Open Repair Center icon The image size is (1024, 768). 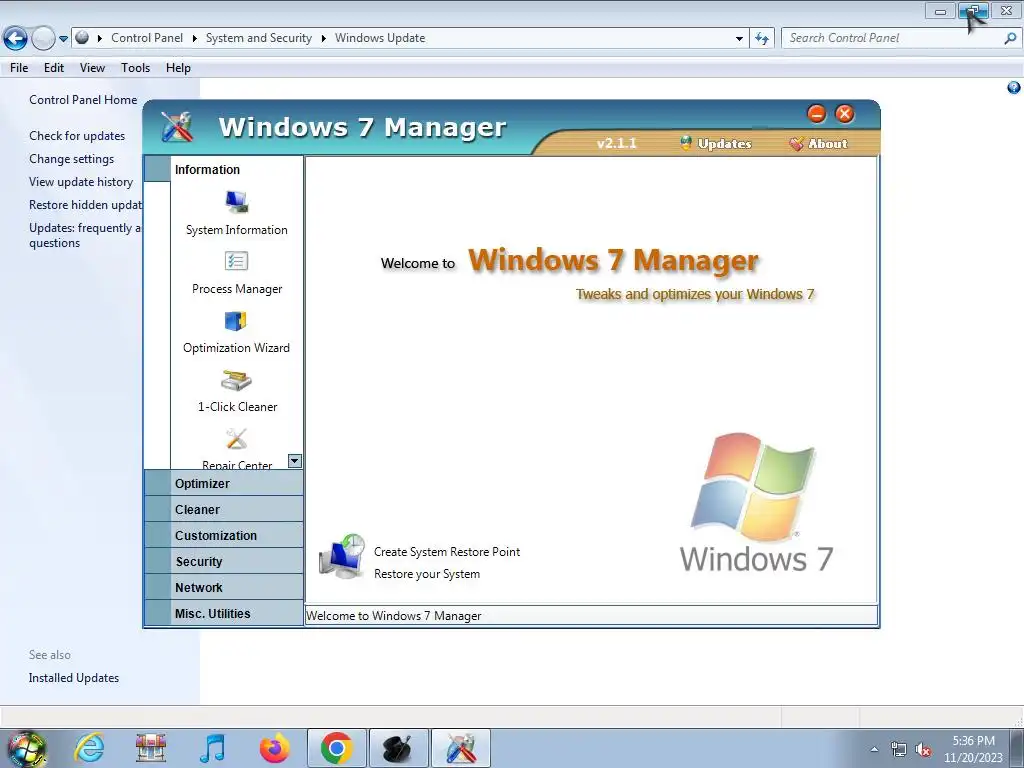point(236,439)
